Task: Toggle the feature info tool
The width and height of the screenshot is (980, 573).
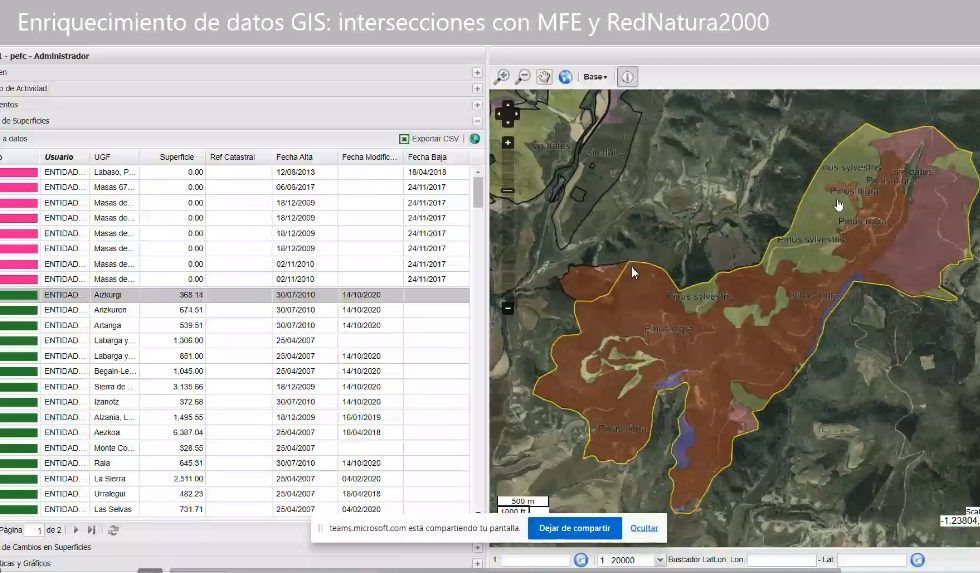Action: click(x=627, y=77)
